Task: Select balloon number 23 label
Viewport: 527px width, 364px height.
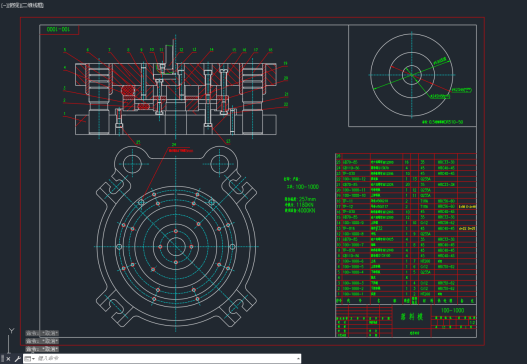Action: pyautogui.click(x=228, y=141)
